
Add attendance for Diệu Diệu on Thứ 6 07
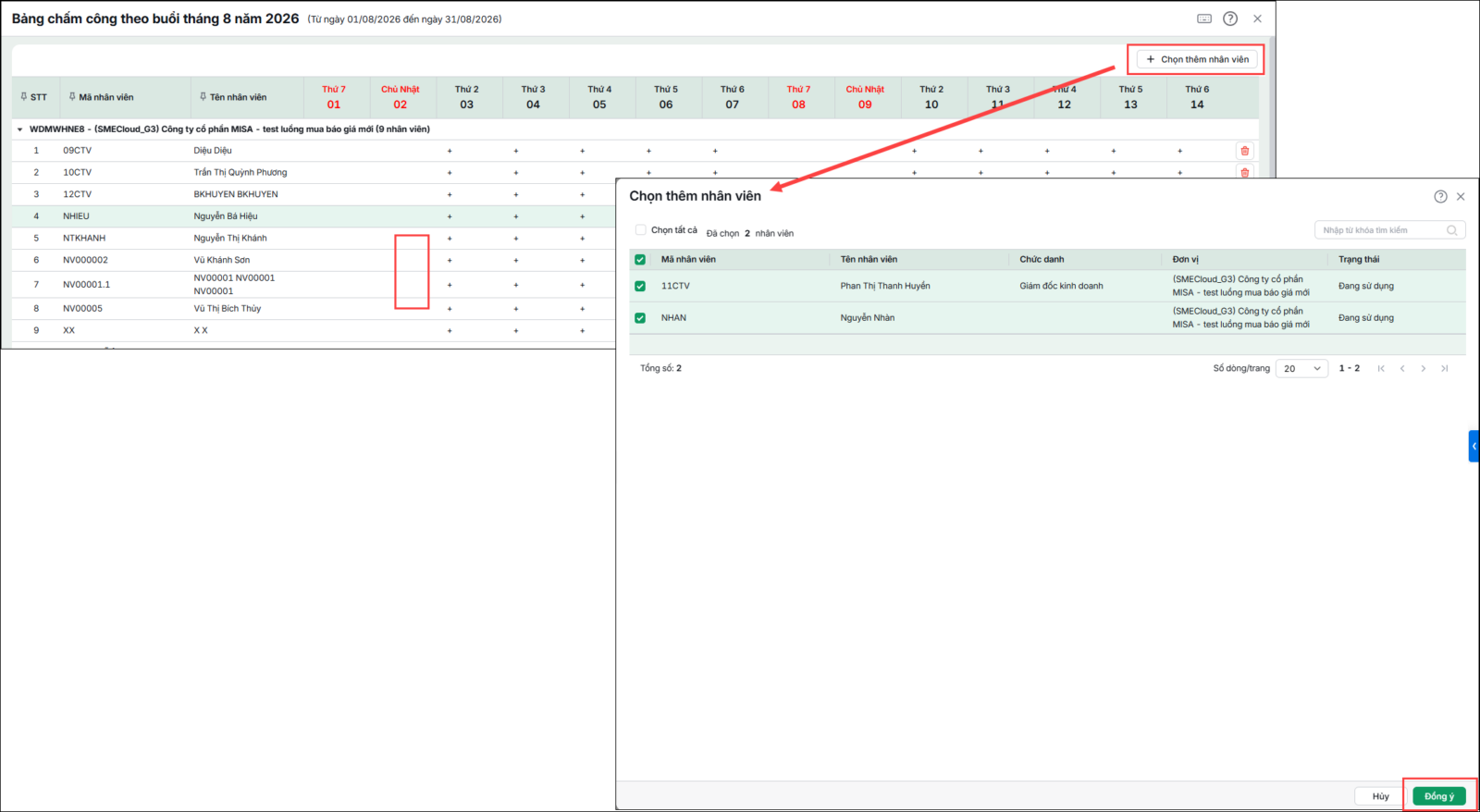tap(715, 151)
